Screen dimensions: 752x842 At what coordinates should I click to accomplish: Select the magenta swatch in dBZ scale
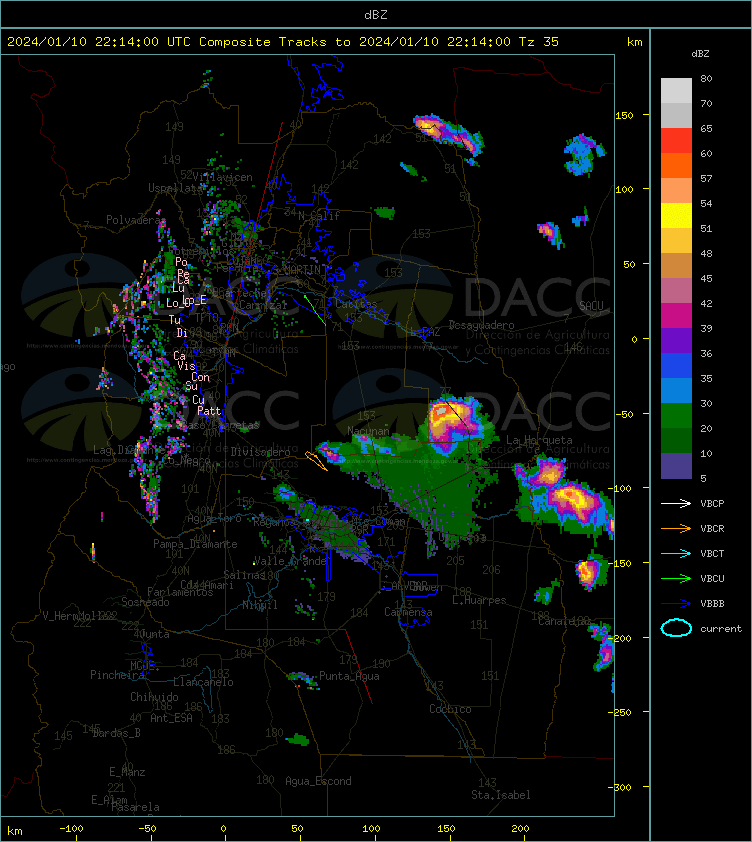(676, 316)
